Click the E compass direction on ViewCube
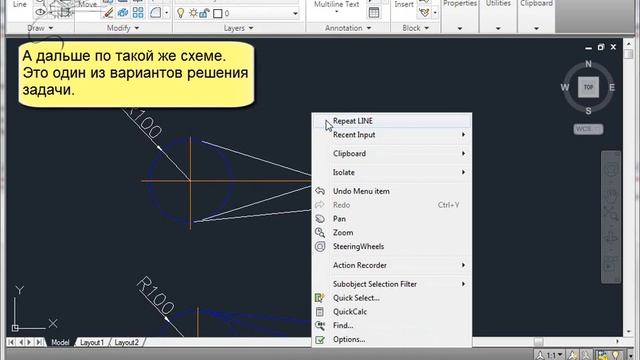 tap(612, 87)
